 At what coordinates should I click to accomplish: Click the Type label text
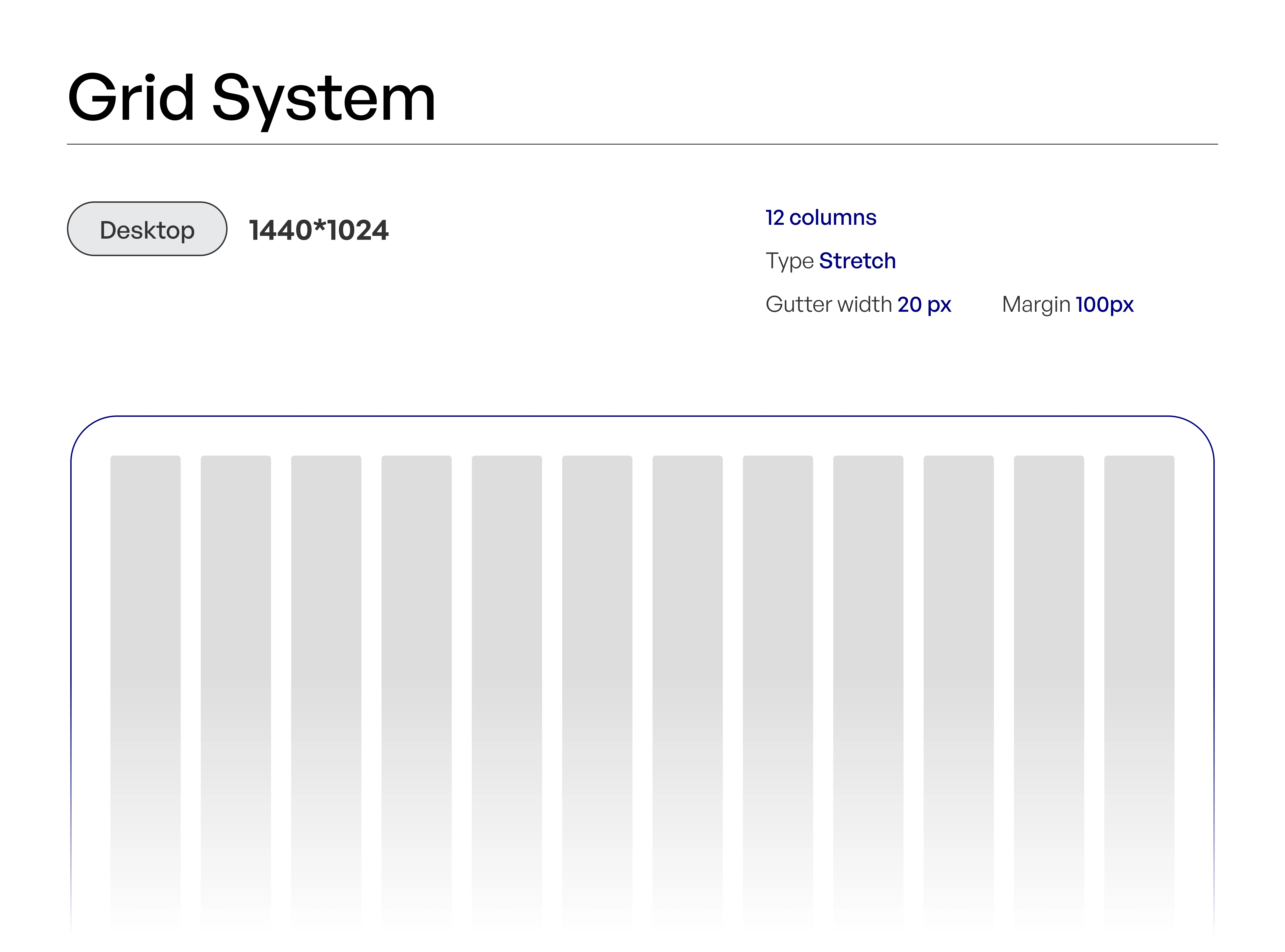click(x=789, y=261)
